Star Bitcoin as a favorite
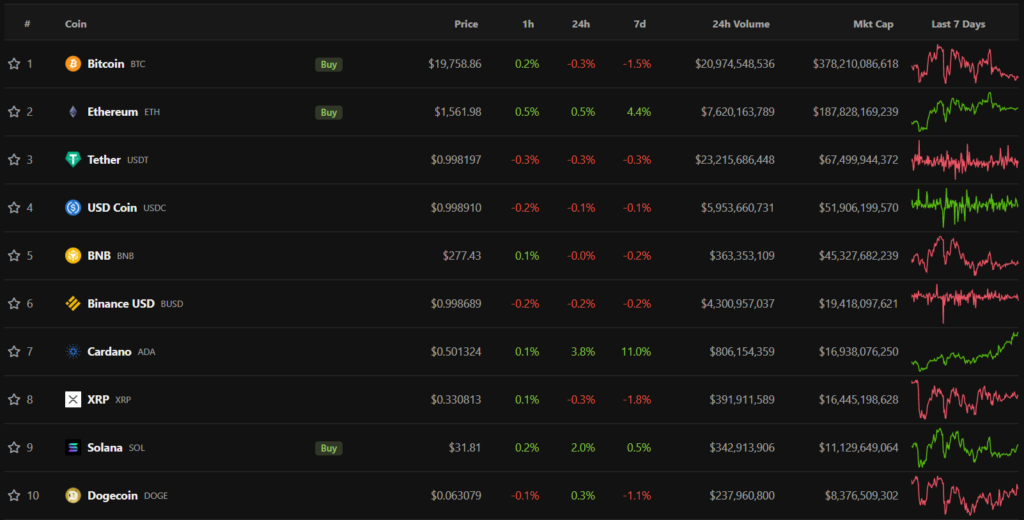This screenshot has height=520, width=1024. (x=14, y=64)
